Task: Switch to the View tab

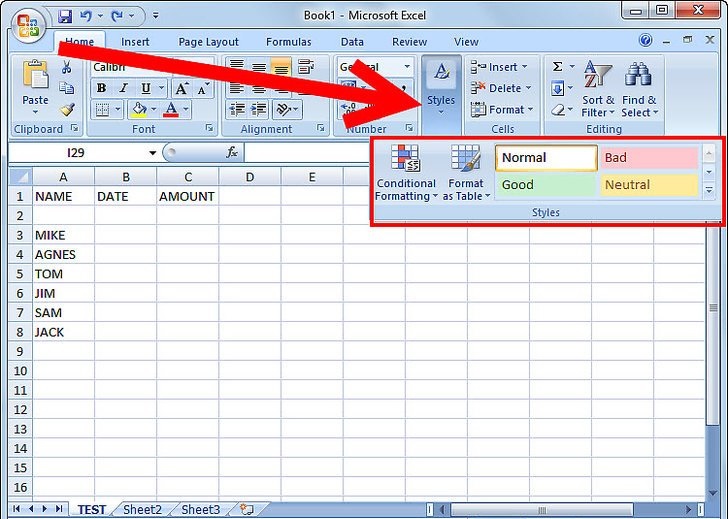Action: coord(466,42)
